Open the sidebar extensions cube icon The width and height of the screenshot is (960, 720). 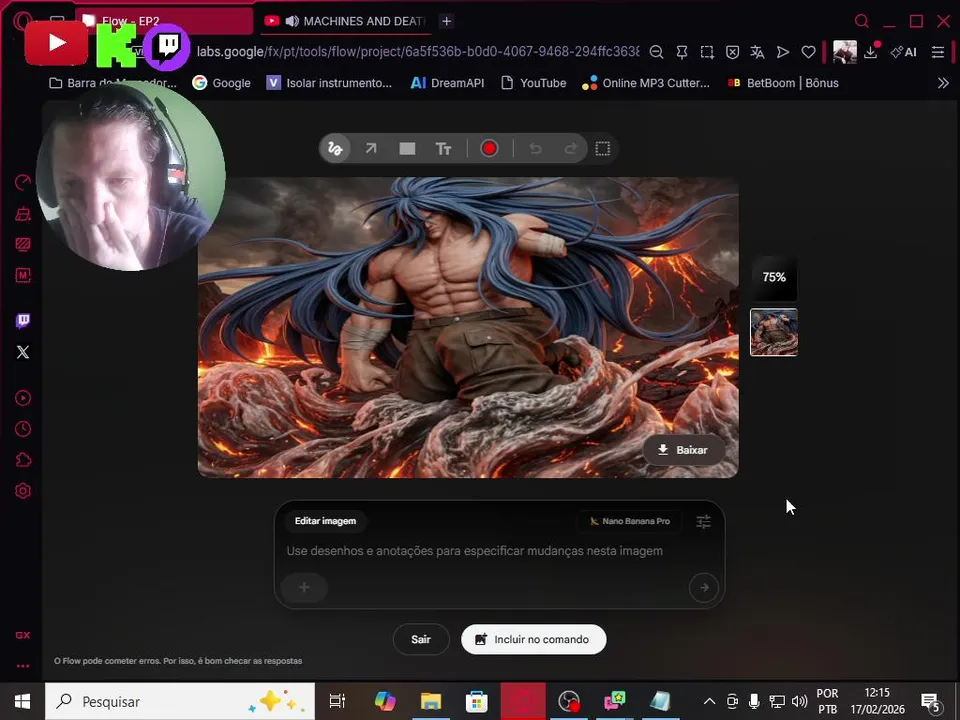23,460
